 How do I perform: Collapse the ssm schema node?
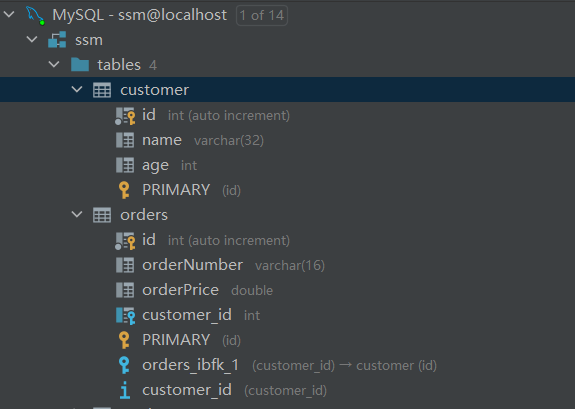click(32, 39)
